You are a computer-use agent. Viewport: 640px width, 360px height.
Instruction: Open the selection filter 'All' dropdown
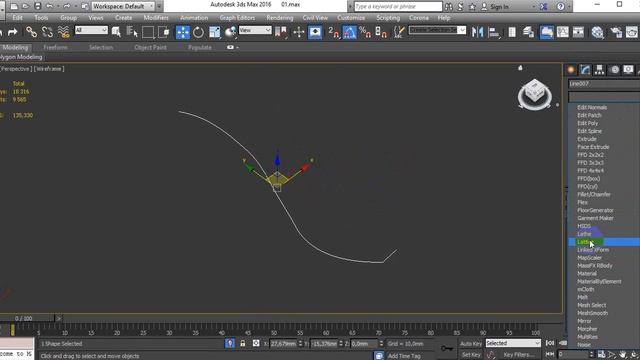(x=91, y=30)
